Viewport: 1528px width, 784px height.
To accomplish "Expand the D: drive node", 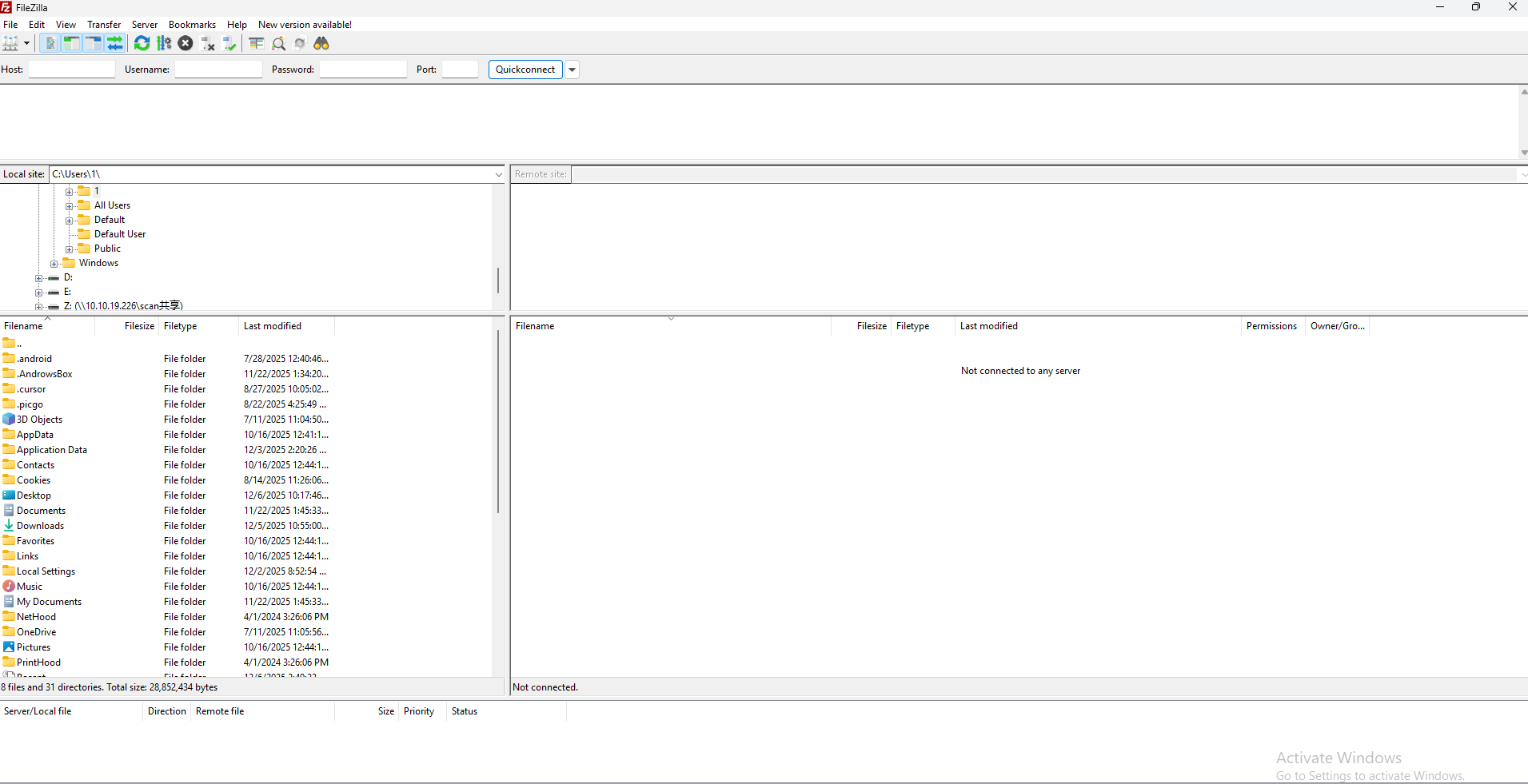I will coord(39,278).
